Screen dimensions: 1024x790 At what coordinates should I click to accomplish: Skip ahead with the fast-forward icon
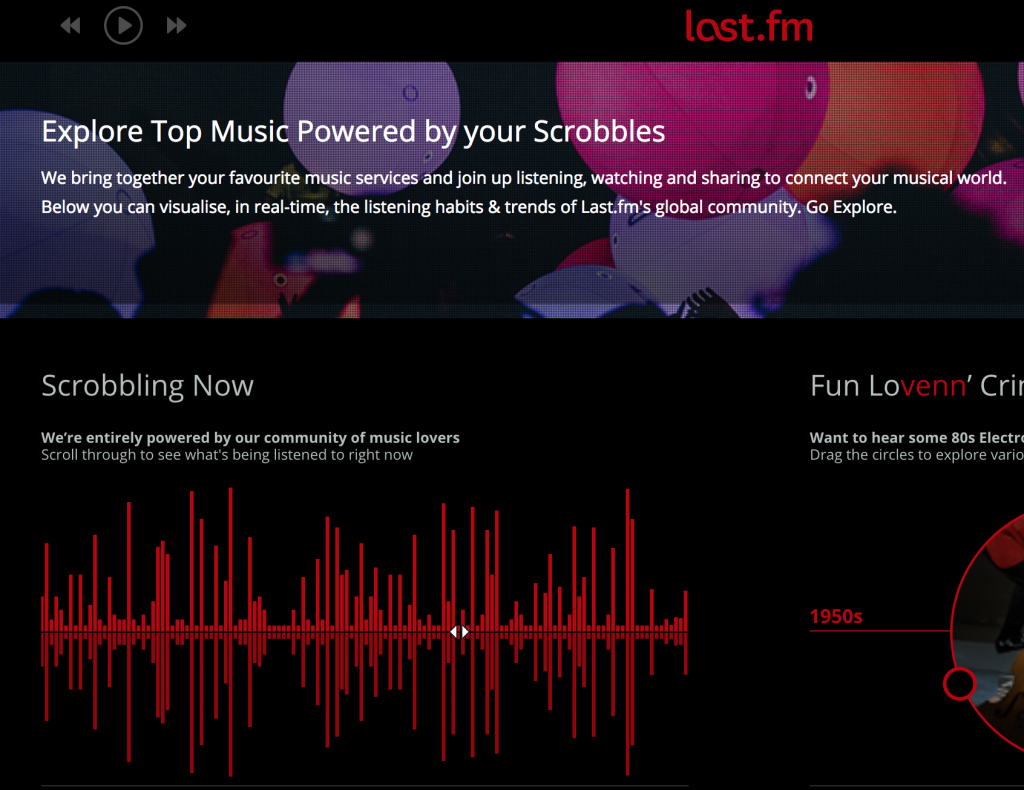[x=176, y=25]
